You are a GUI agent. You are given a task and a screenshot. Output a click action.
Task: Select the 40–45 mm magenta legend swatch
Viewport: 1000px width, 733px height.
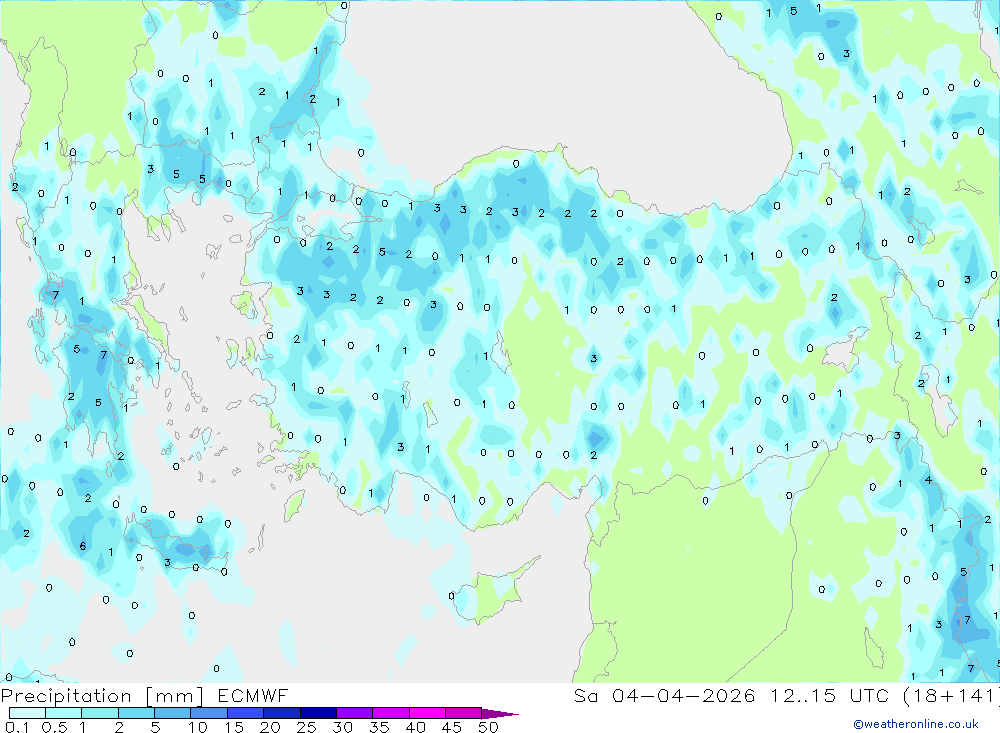coord(427,713)
